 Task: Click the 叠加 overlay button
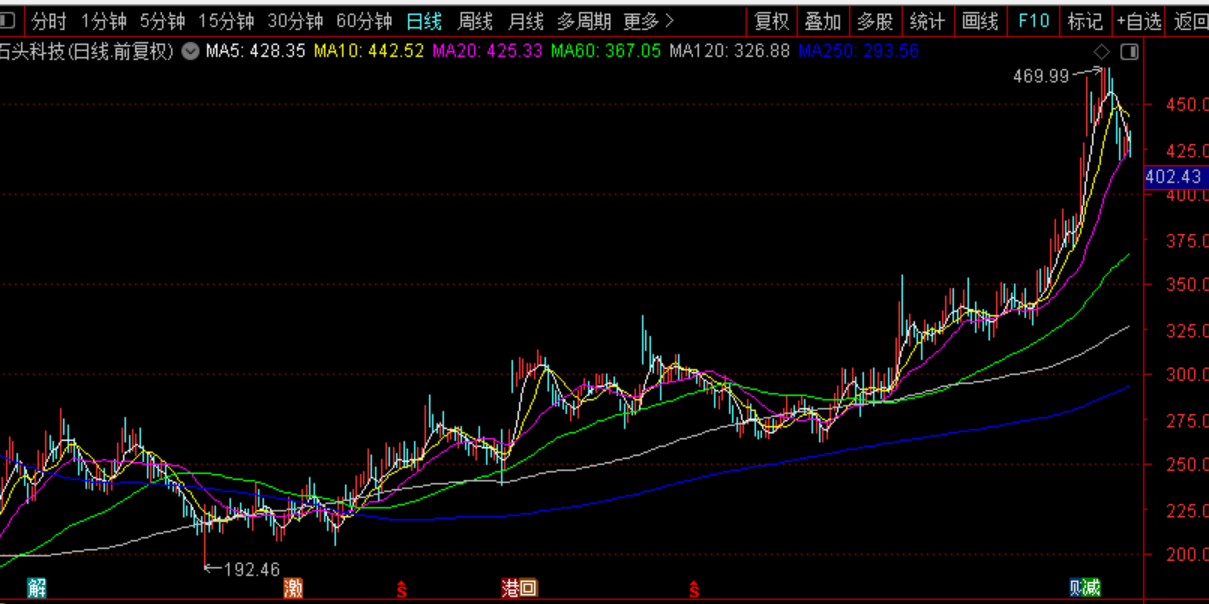pos(823,21)
